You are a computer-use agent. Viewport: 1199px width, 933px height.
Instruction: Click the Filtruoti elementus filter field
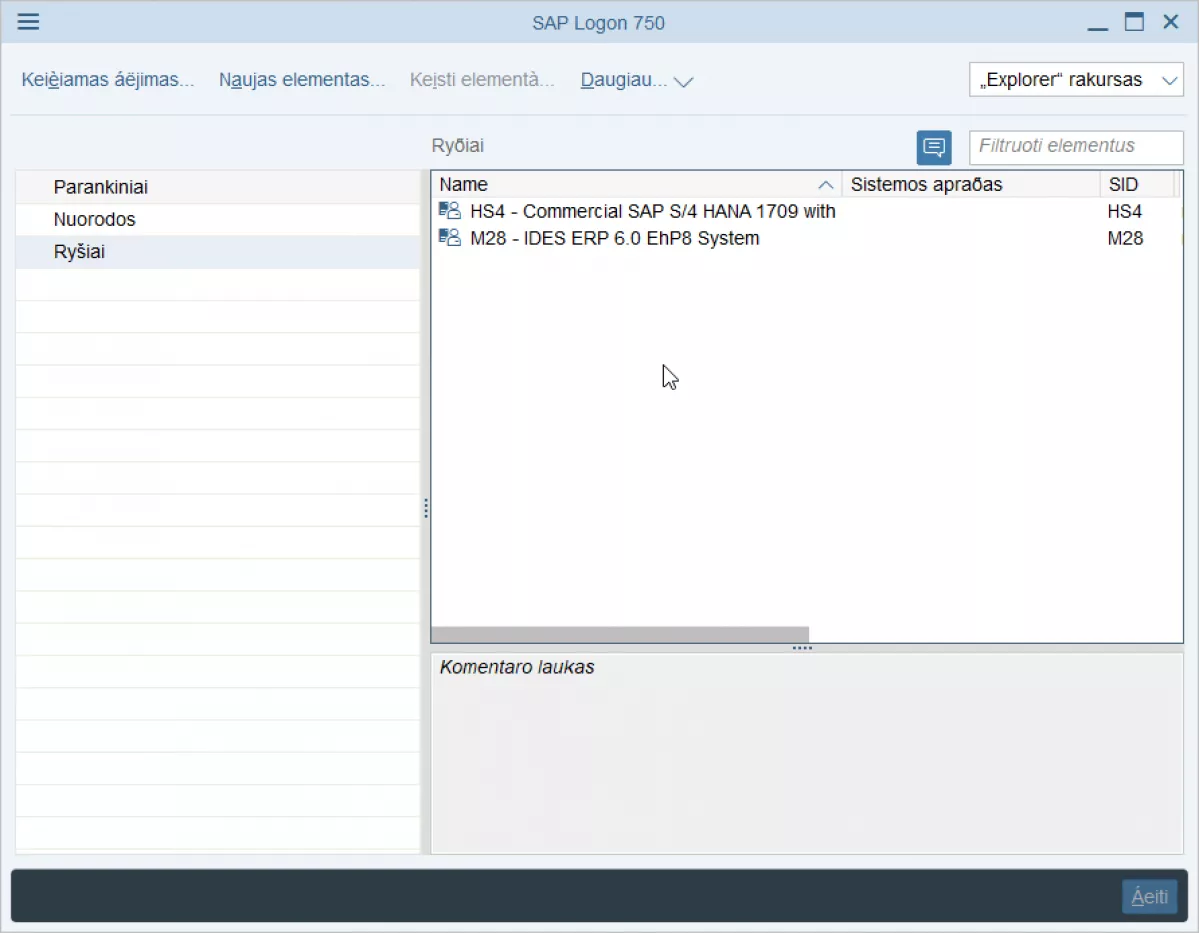(x=1076, y=147)
